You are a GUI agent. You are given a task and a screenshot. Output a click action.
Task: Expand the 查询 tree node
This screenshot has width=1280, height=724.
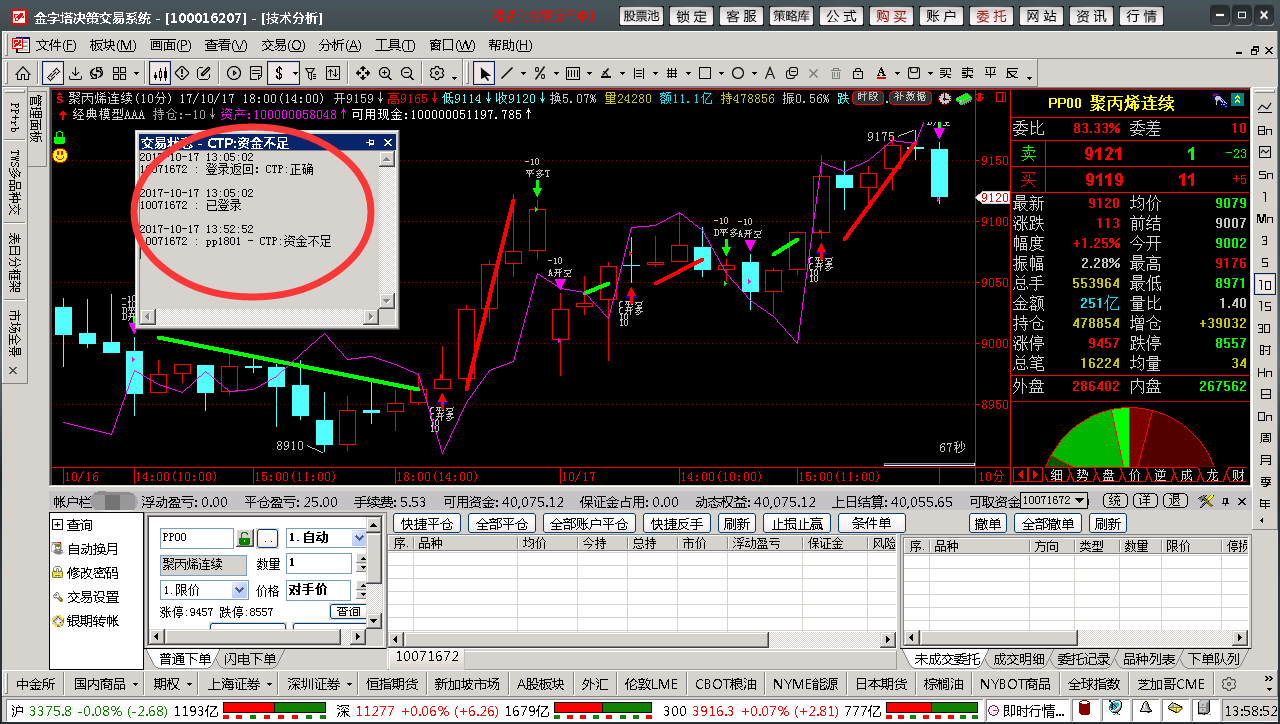coord(57,525)
